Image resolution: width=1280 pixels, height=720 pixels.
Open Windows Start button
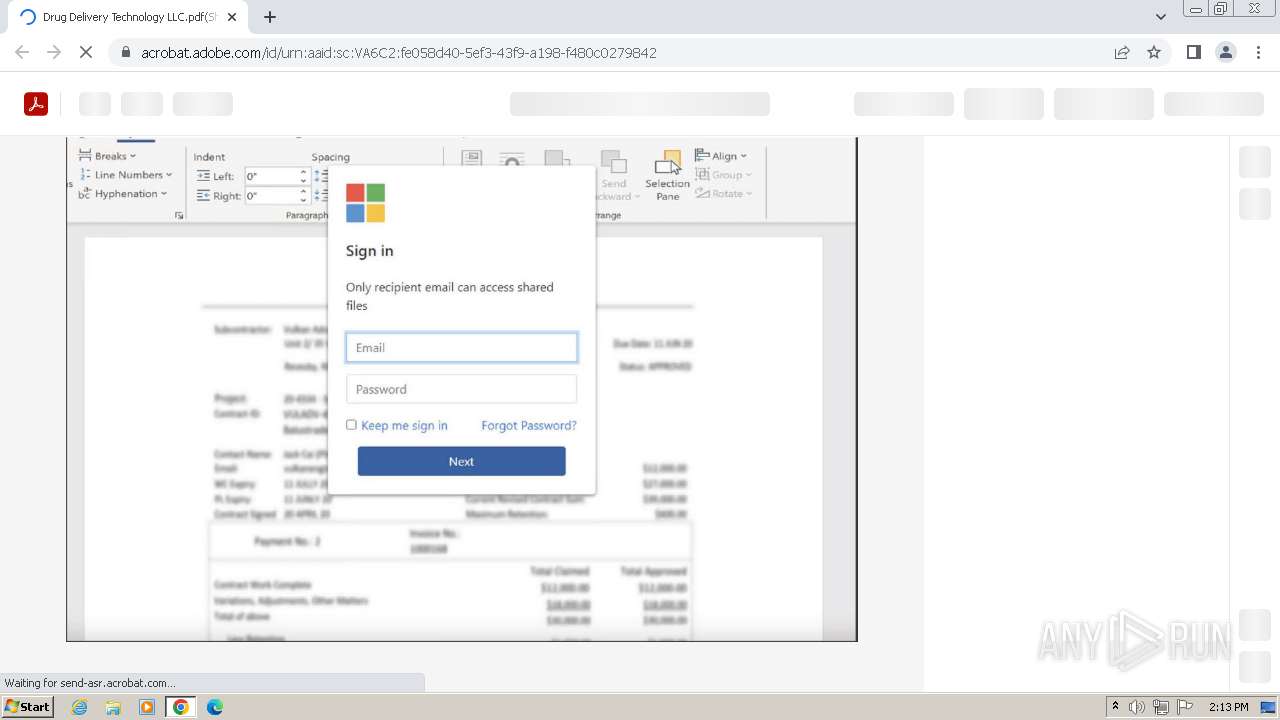click(28, 707)
